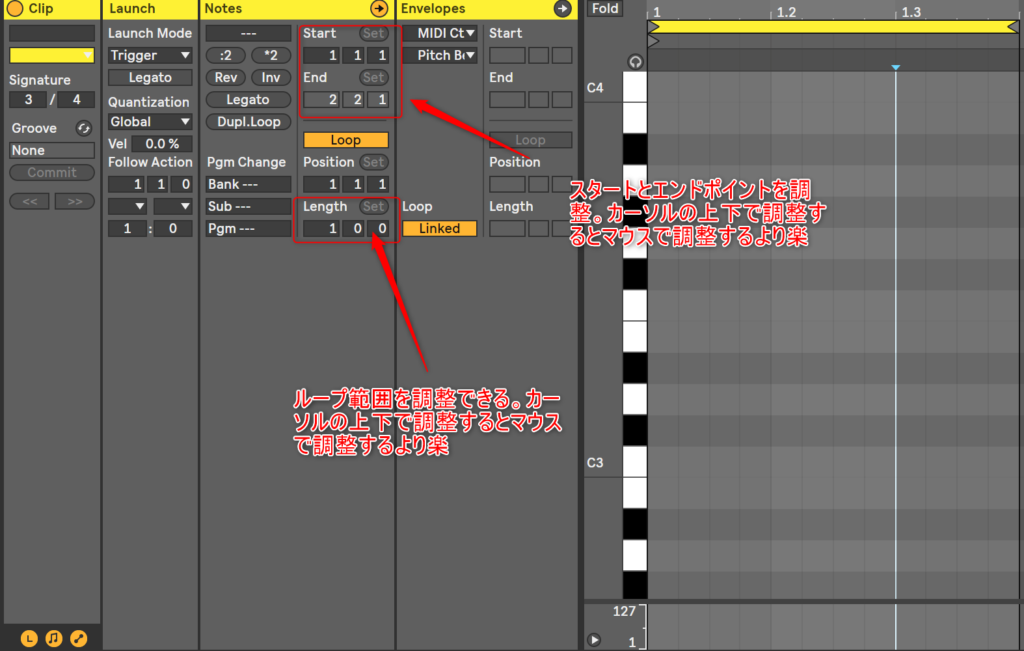Show the Notes box with note icon

coord(54,637)
